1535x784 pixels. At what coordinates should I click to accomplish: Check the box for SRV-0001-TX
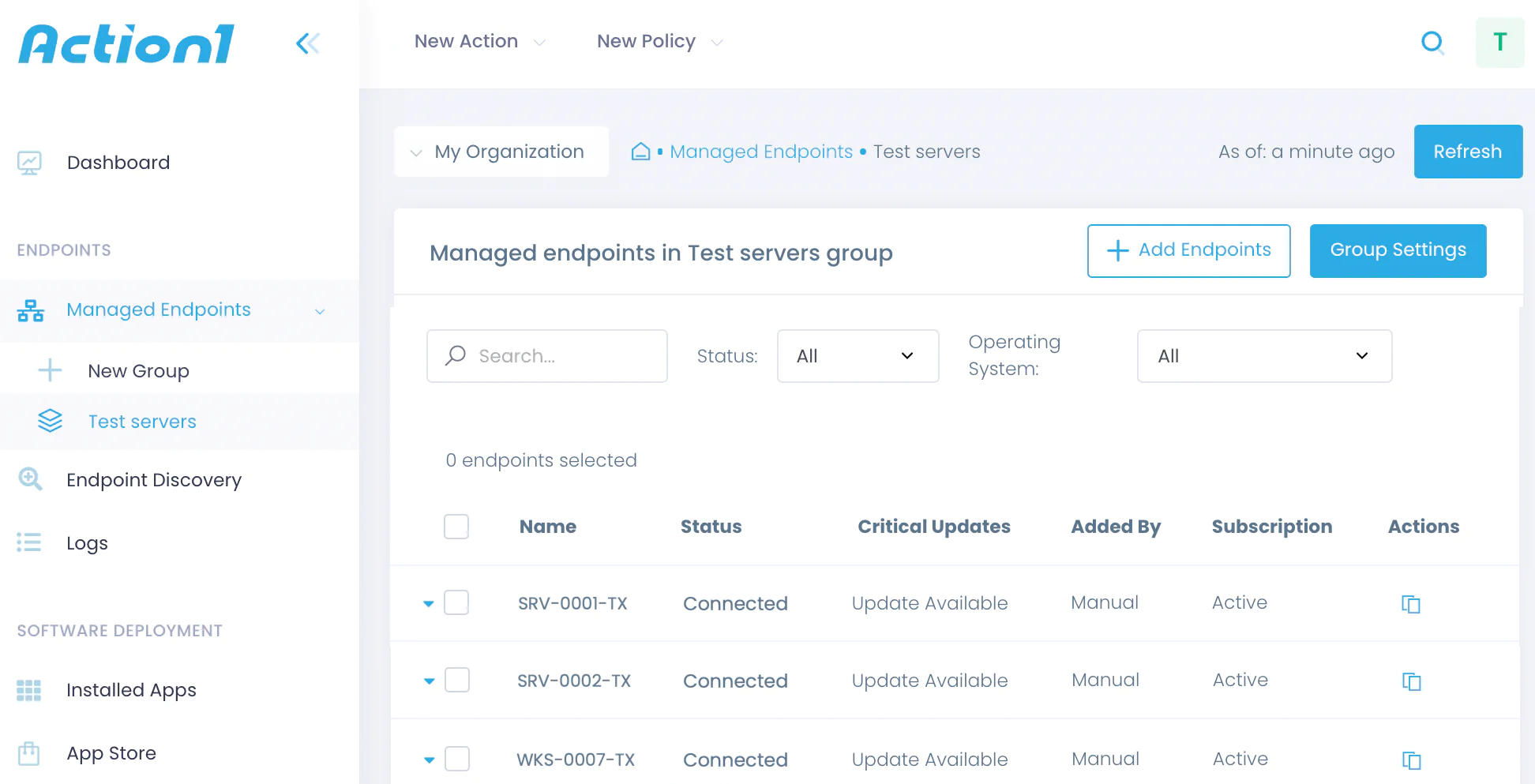click(x=456, y=603)
